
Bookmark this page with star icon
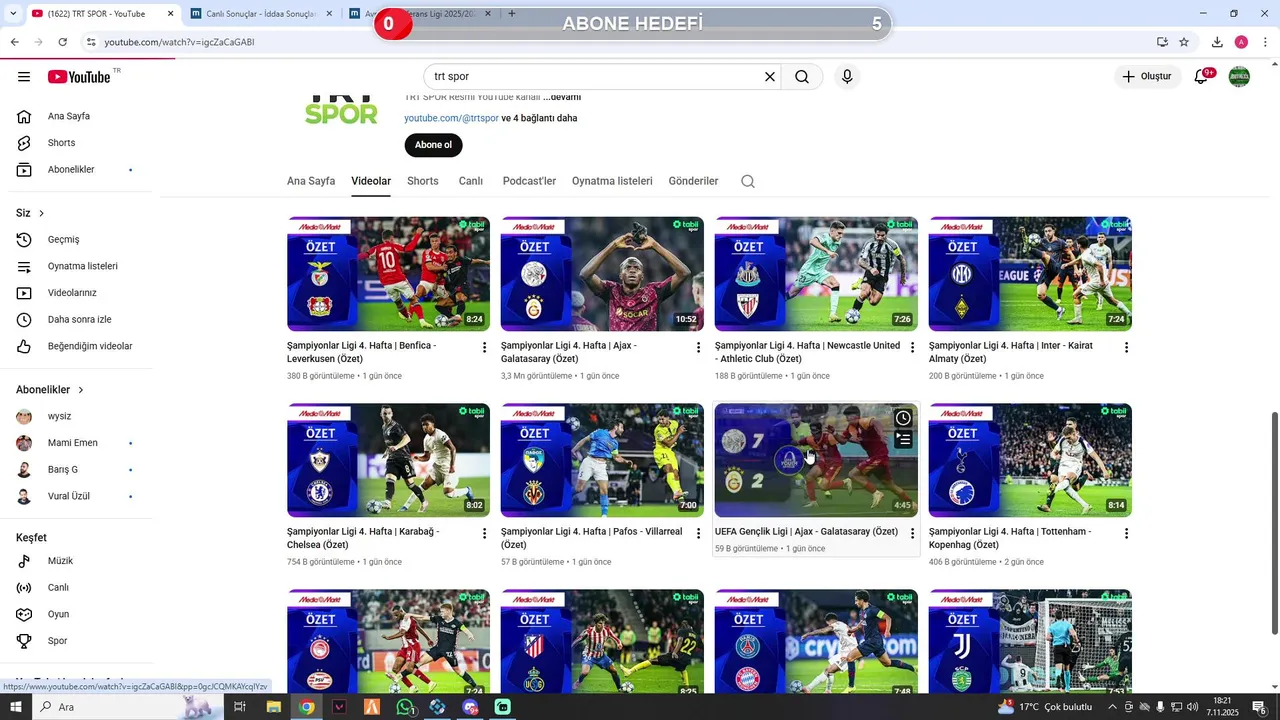tap(1184, 42)
